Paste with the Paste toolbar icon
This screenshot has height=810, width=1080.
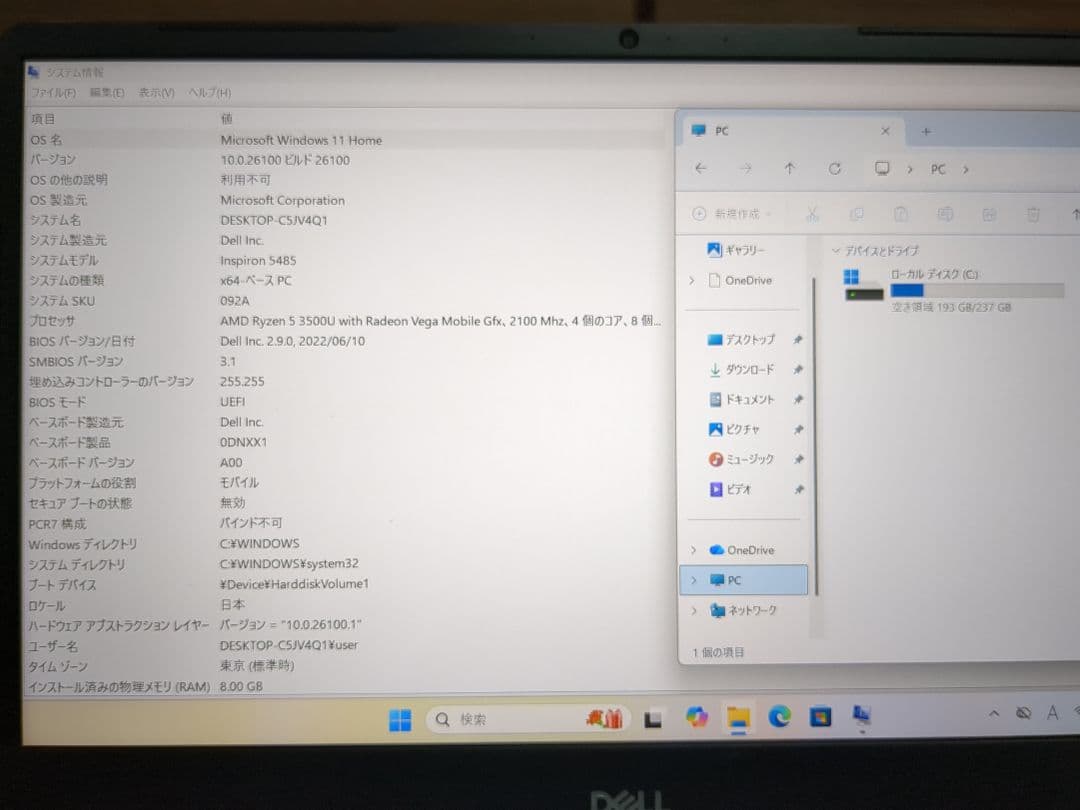click(901, 213)
